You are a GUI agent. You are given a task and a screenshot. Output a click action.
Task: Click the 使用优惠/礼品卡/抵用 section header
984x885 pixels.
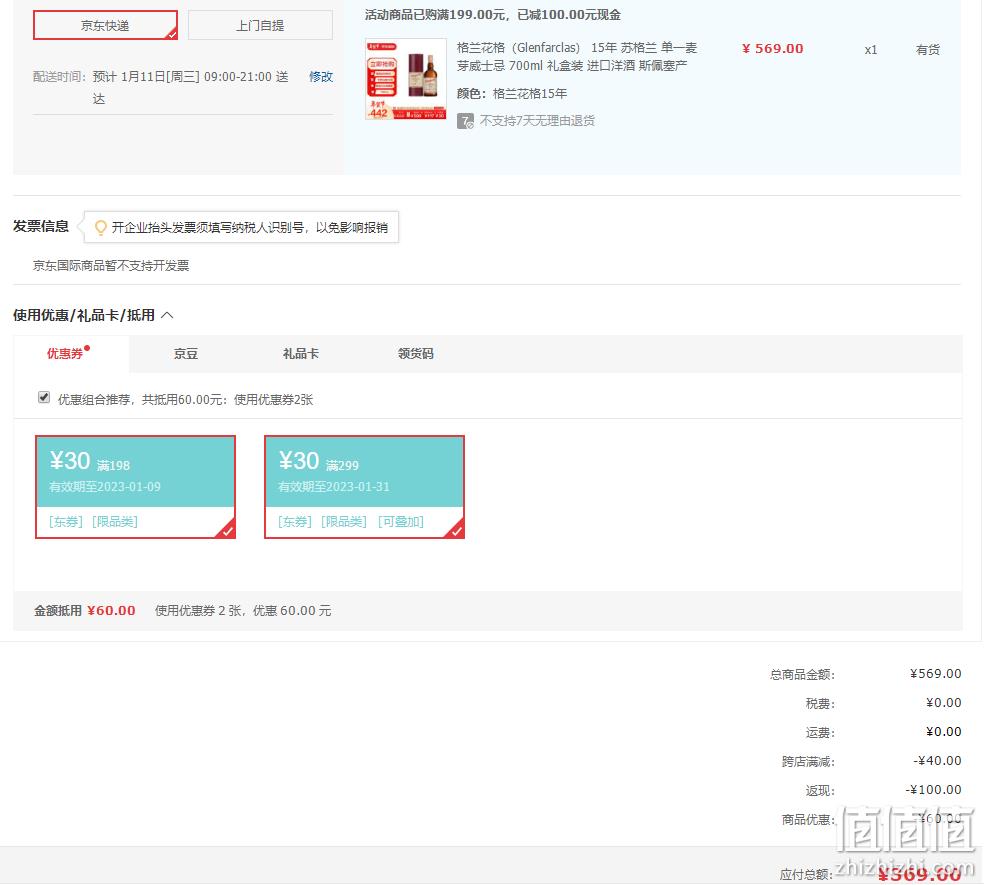[84, 315]
